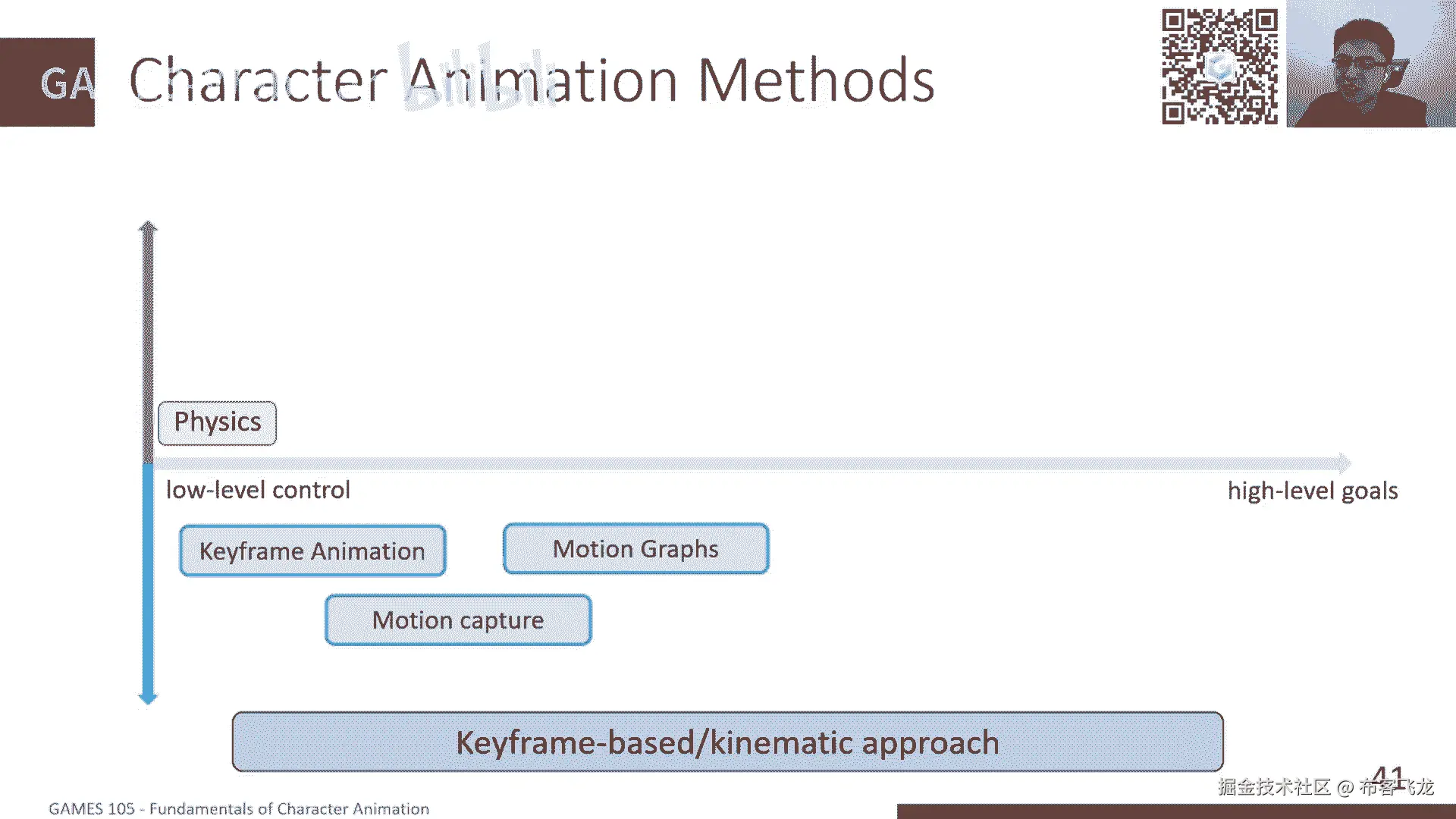Click the presenter webcam thumbnail
Screen dimensions: 1456x819
coord(1370,64)
